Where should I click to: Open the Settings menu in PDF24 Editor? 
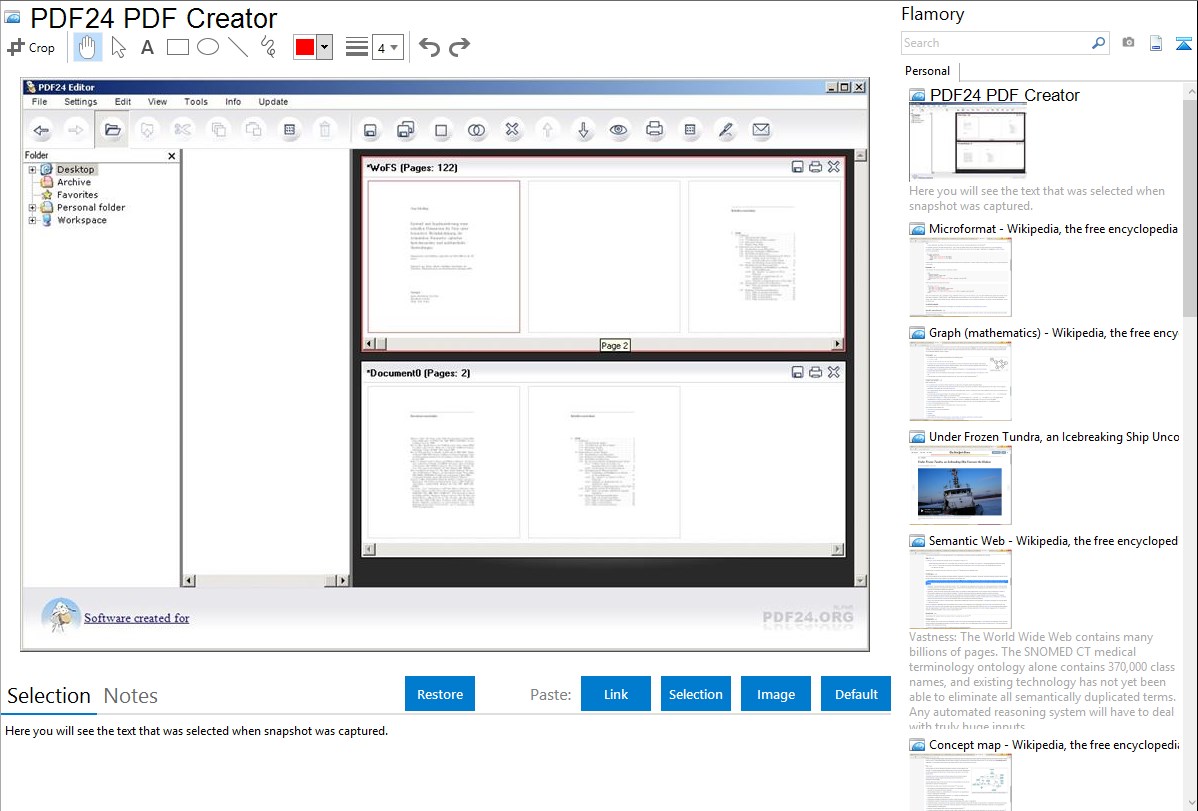click(x=80, y=102)
